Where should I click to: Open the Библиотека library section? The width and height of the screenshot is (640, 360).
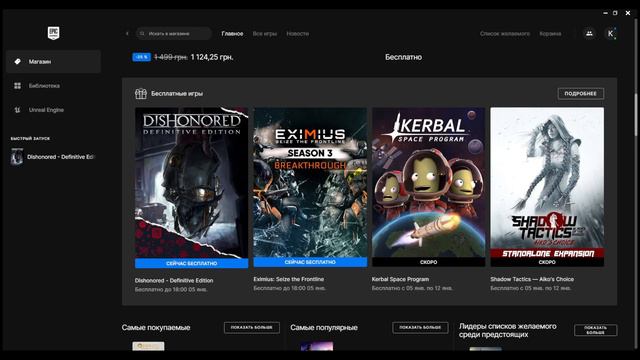click(x=53, y=86)
